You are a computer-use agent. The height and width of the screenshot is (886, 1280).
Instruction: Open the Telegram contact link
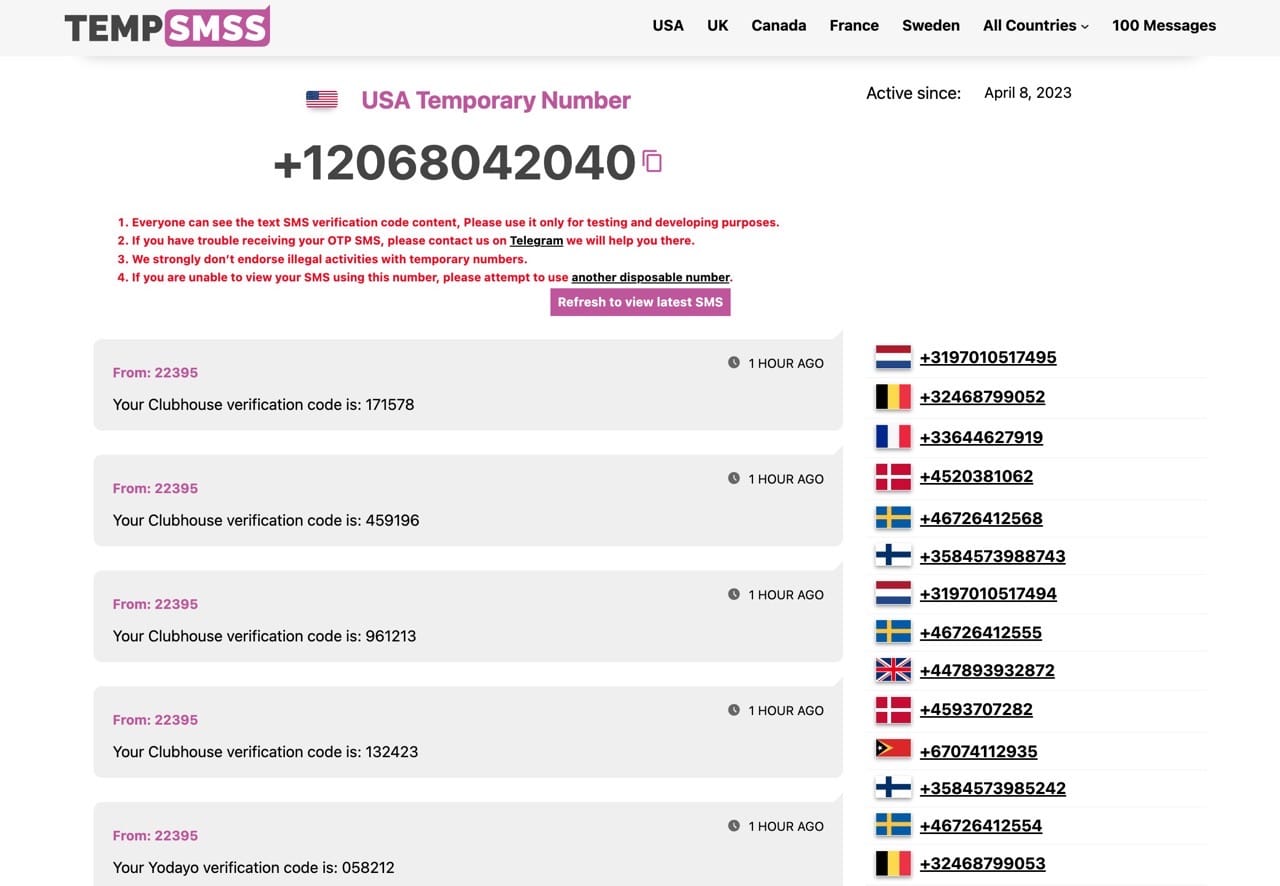point(536,241)
